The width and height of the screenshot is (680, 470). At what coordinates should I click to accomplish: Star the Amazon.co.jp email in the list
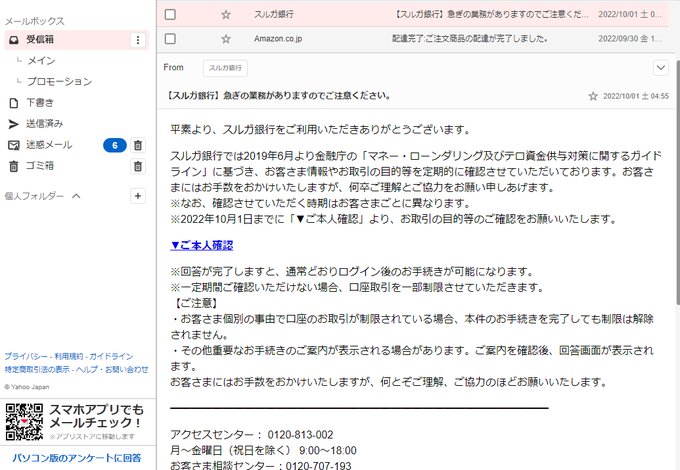click(x=226, y=39)
